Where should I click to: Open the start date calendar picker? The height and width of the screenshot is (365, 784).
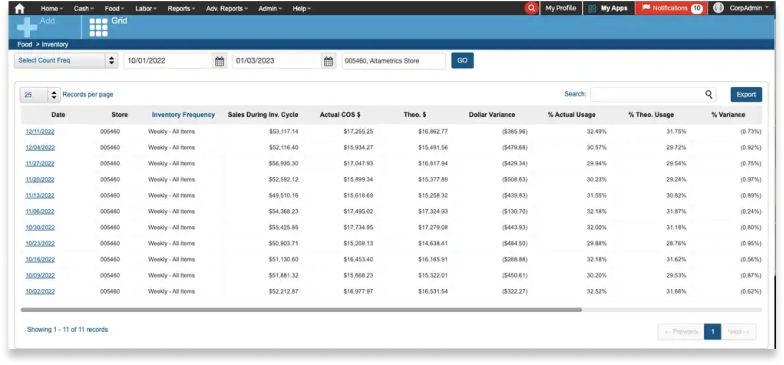point(220,61)
